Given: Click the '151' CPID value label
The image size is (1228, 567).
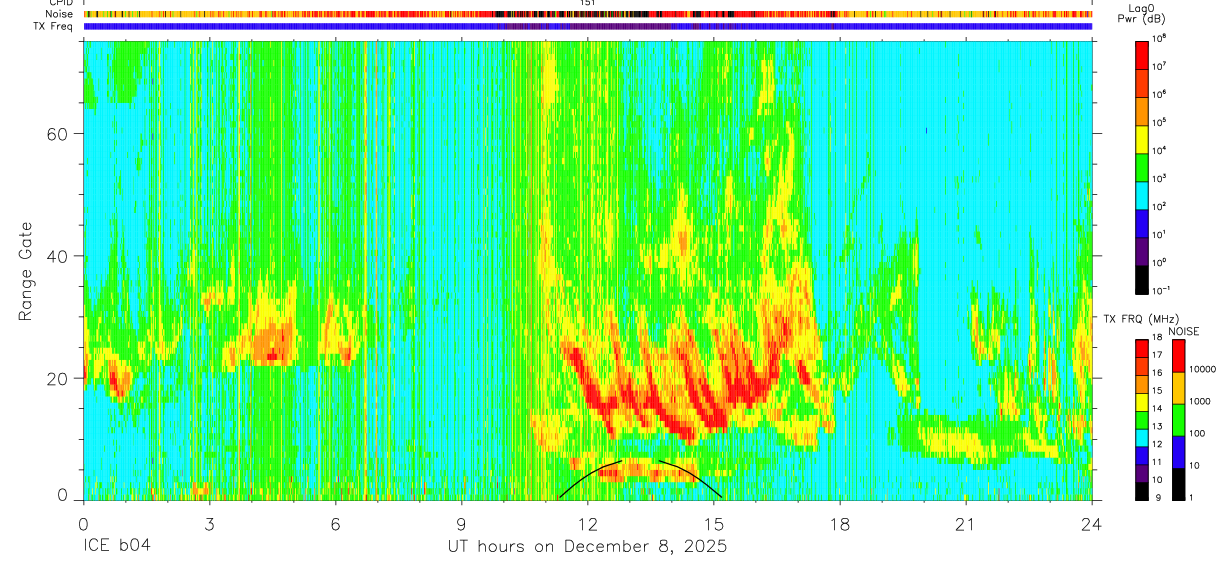Looking at the screenshot, I should [x=588, y=3].
